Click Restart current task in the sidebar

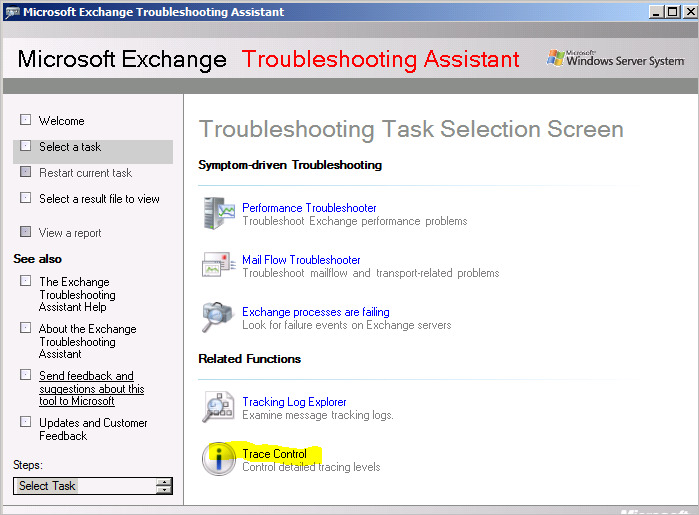point(85,173)
